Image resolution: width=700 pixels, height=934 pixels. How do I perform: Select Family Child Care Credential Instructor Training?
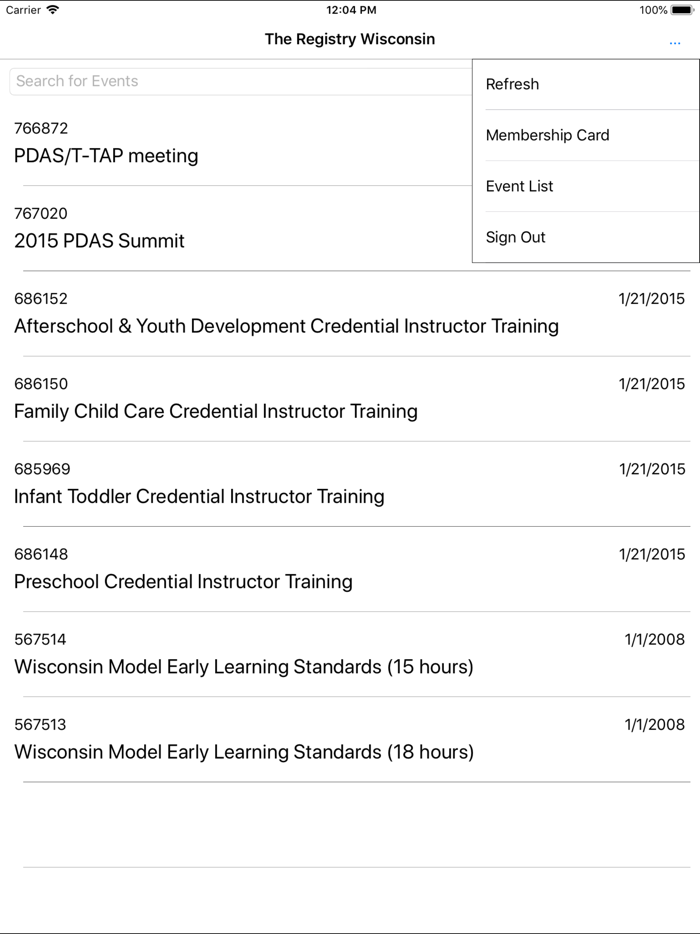click(x=216, y=411)
